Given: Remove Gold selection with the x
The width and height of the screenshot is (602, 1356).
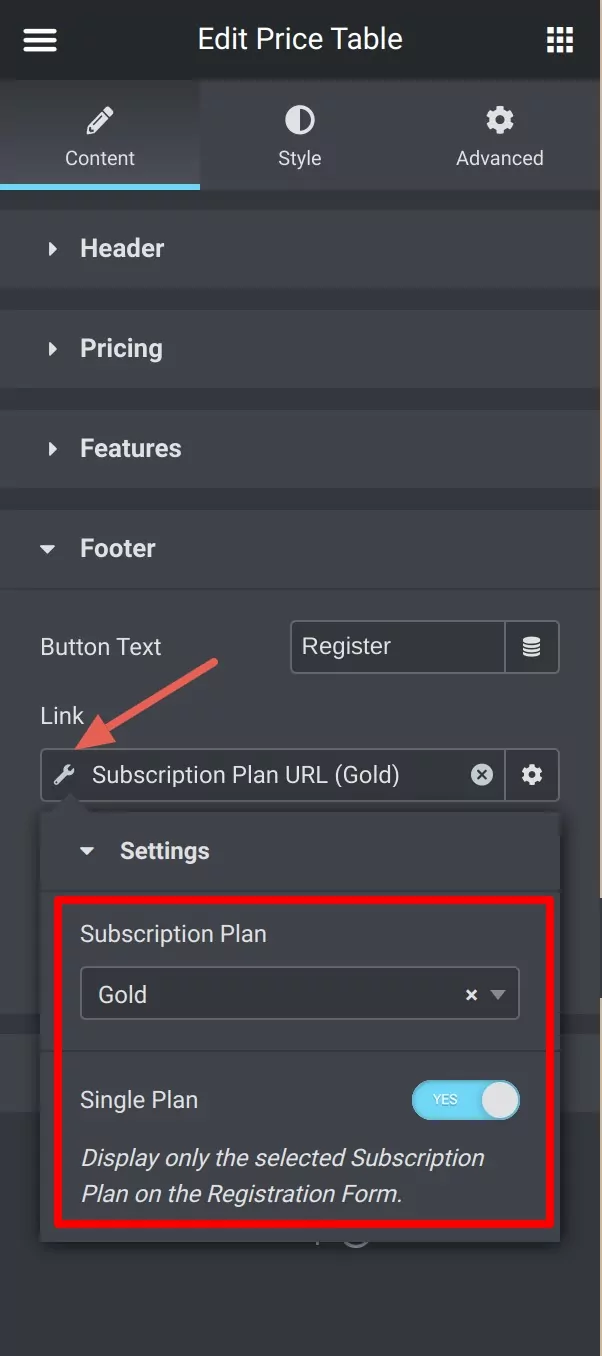Looking at the screenshot, I should (x=471, y=995).
